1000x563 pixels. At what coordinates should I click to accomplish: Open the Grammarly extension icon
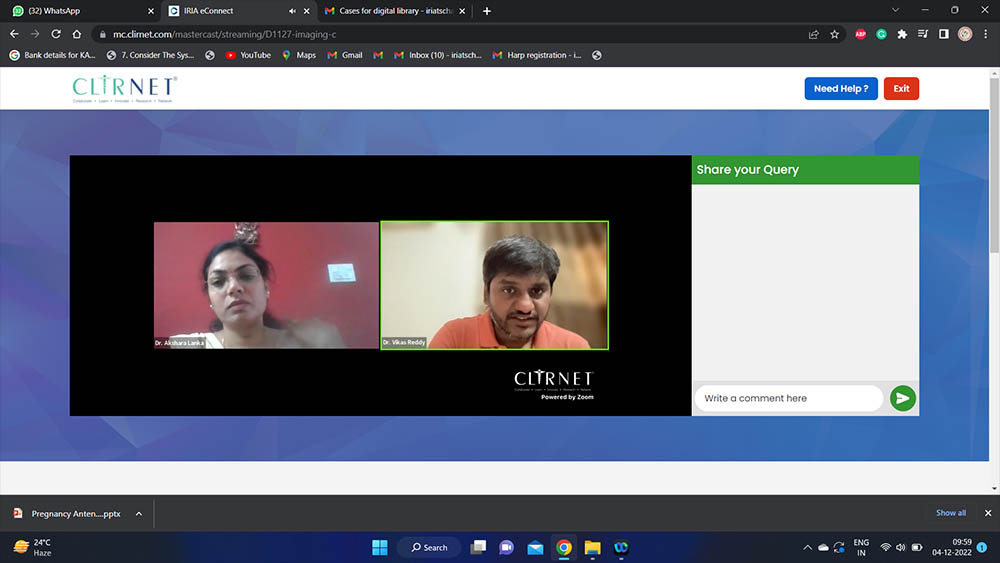(881, 34)
